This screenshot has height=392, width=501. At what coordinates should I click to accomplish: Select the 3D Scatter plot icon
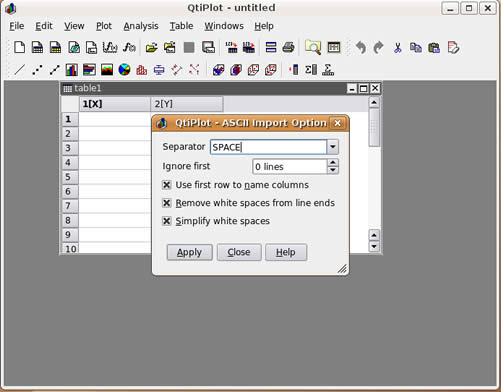pyautogui.click(x=253, y=70)
